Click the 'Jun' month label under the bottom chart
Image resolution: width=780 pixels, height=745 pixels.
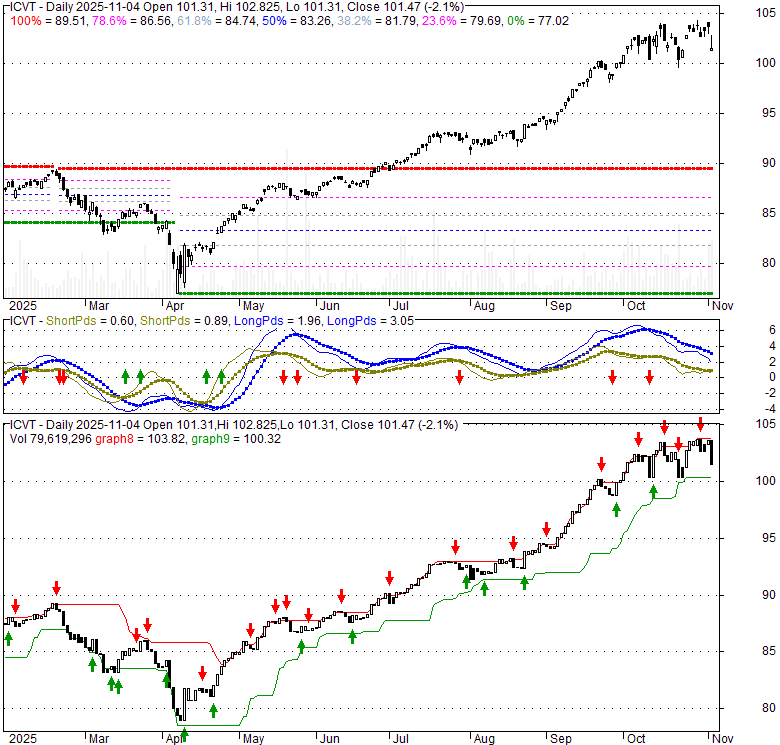pyautogui.click(x=329, y=739)
